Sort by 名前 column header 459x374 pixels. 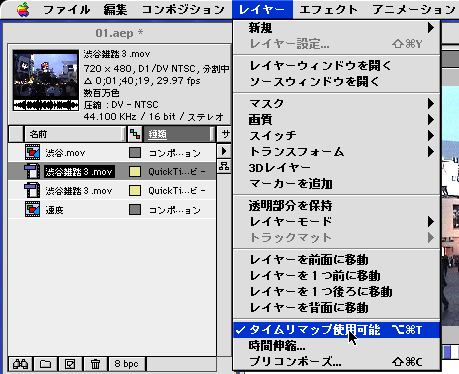[x=74, y=134]
